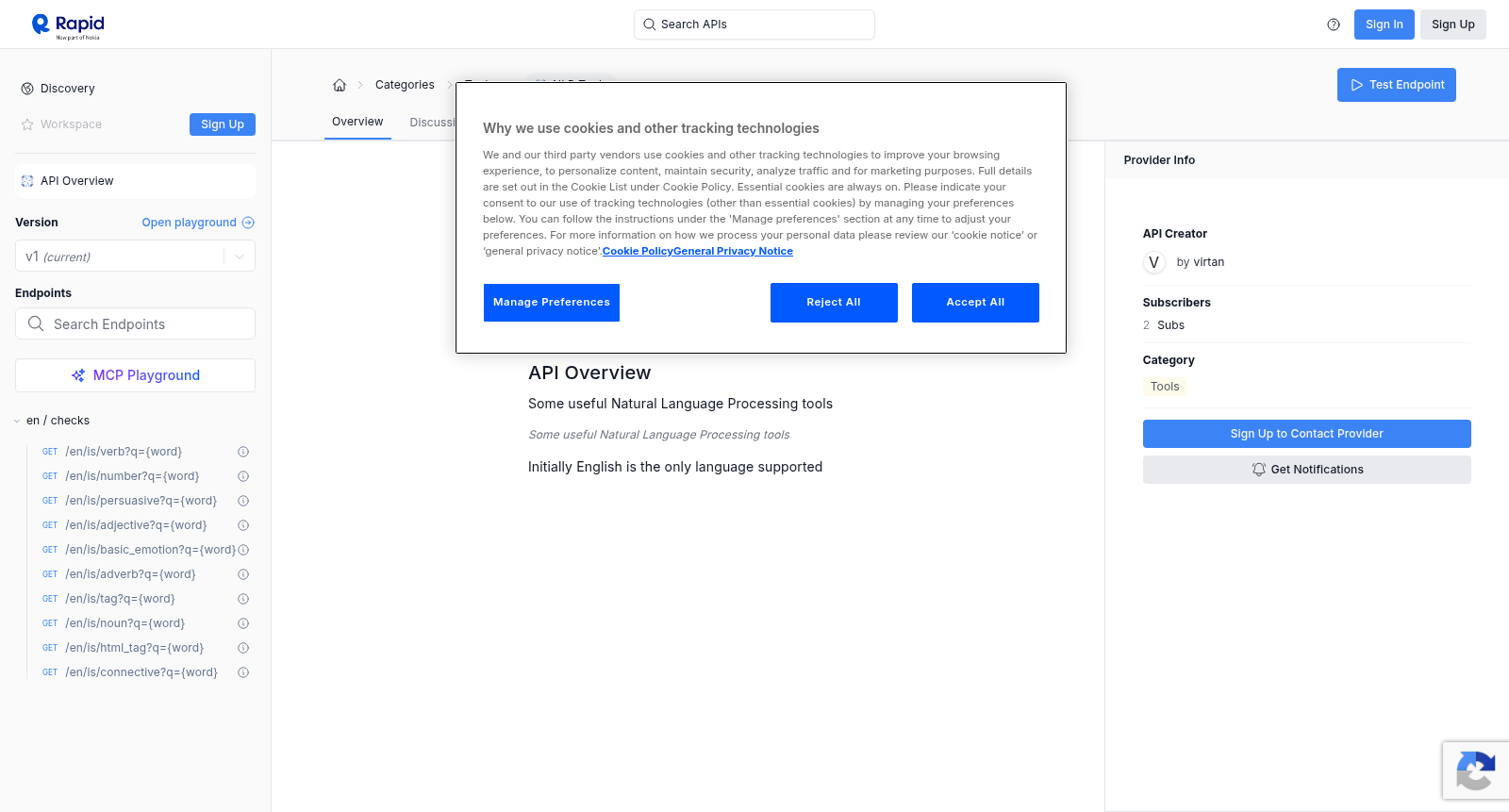This screenshot has width=1509, height=812.
Task: Select the /en/is/verb endpoint
Action: point(124,452)
